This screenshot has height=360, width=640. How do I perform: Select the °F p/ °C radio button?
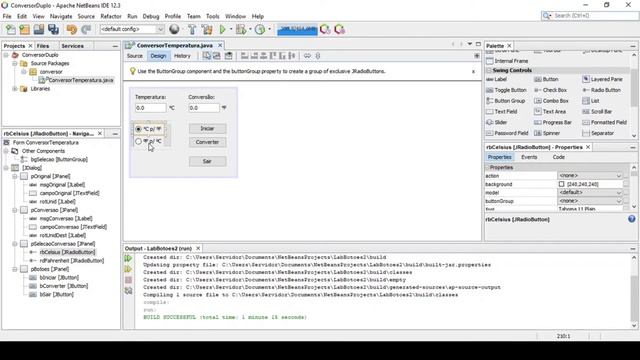(x=148, y=141)
